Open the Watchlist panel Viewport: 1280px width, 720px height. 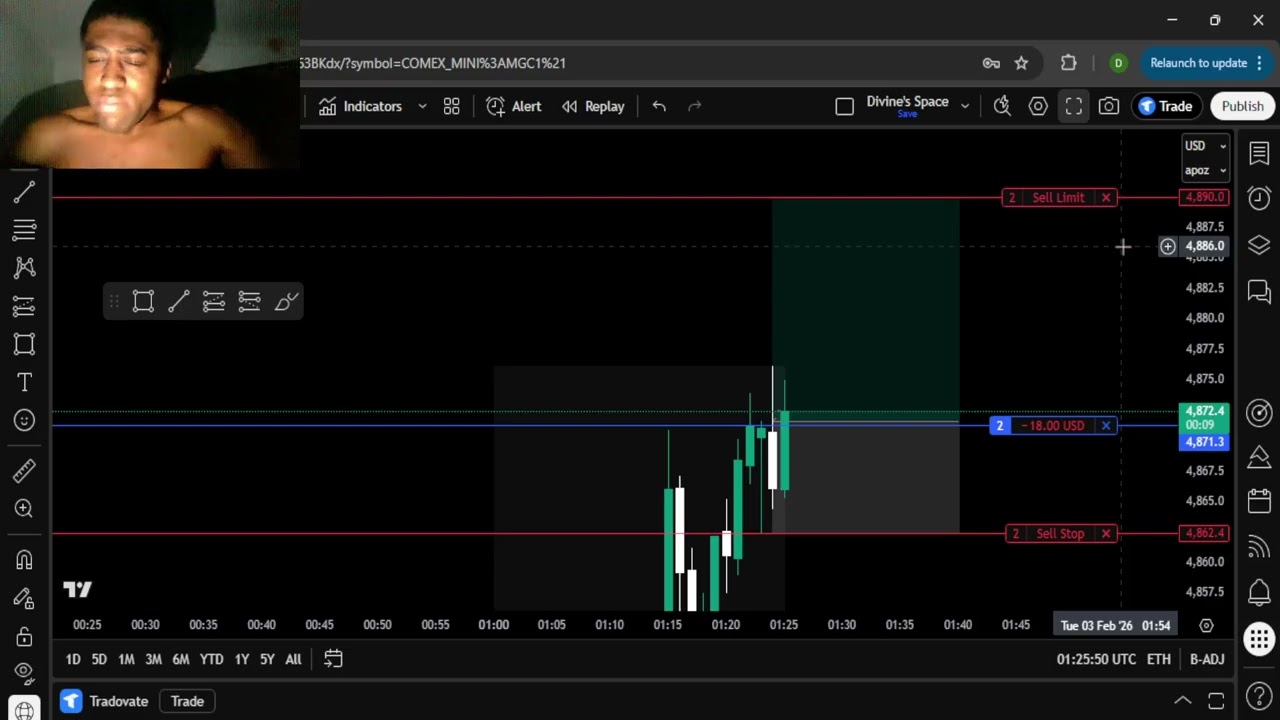tap(1259, 153)
